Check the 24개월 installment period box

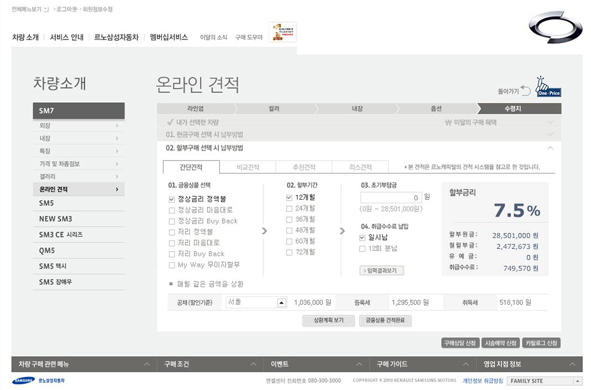coord(289,208)
